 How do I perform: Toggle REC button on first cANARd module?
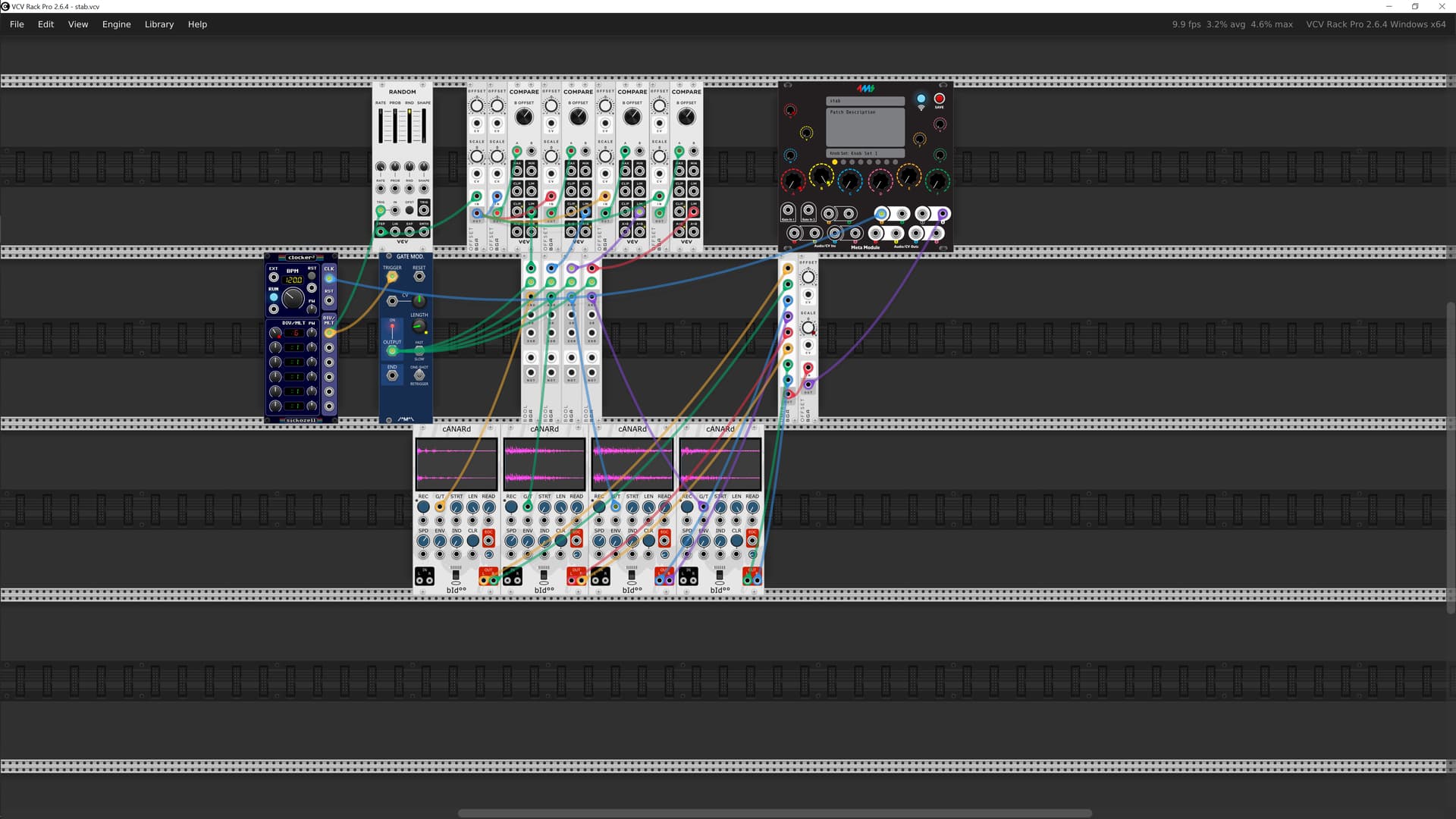click(x=423, y=507)
